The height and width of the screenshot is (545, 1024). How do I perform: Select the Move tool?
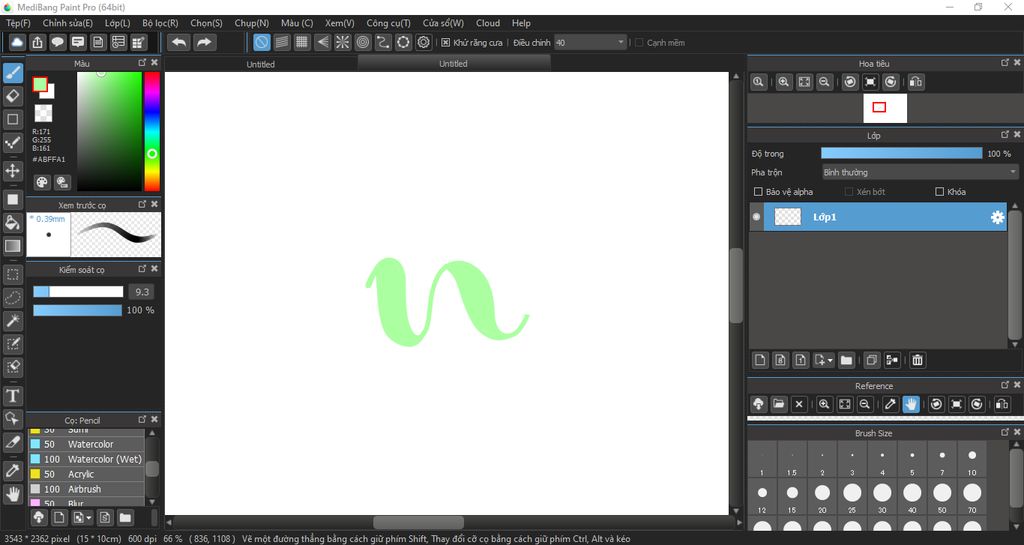(x=12, y=171)
